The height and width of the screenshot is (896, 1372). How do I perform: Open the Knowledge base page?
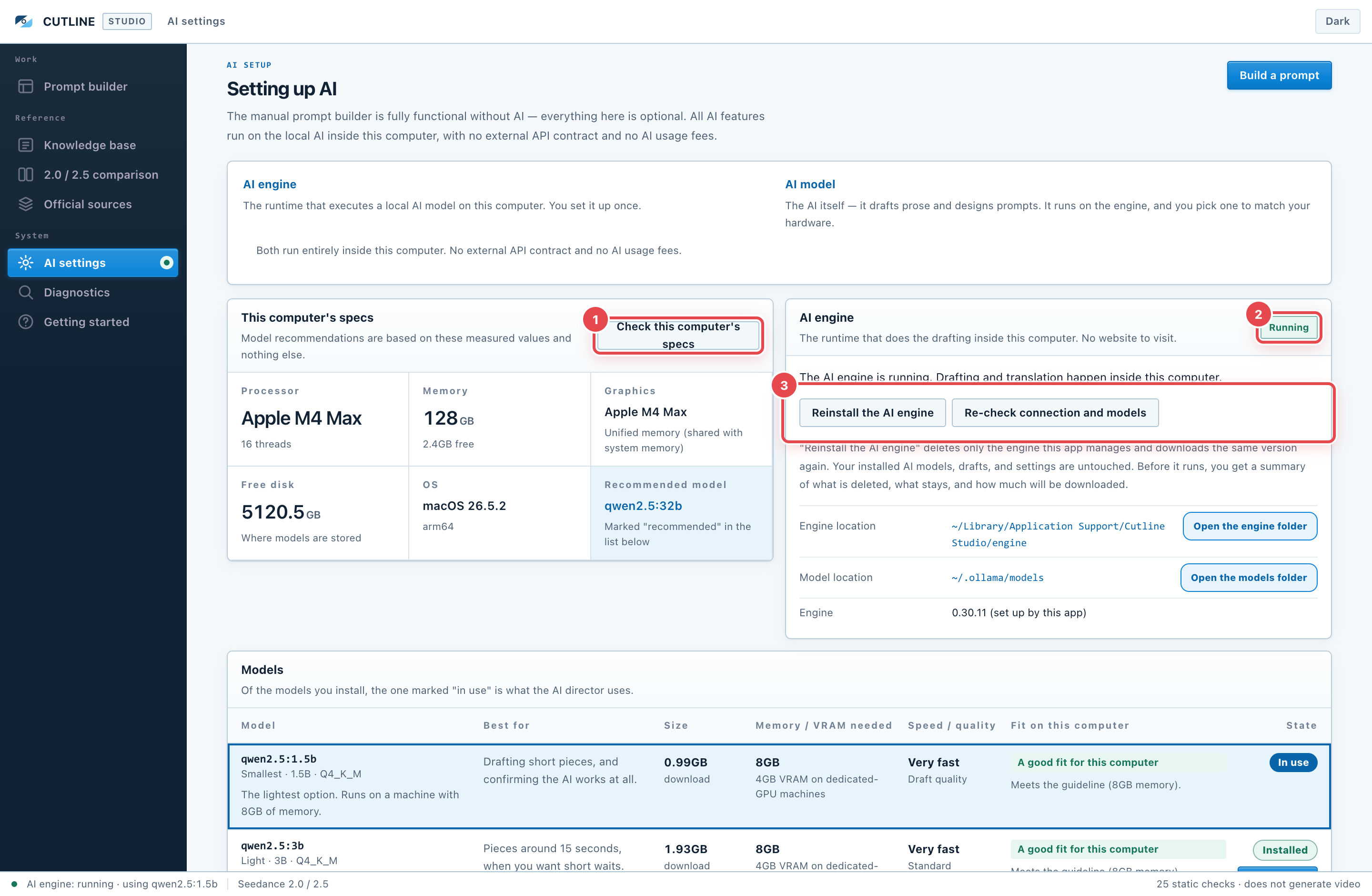coord(93,145)
